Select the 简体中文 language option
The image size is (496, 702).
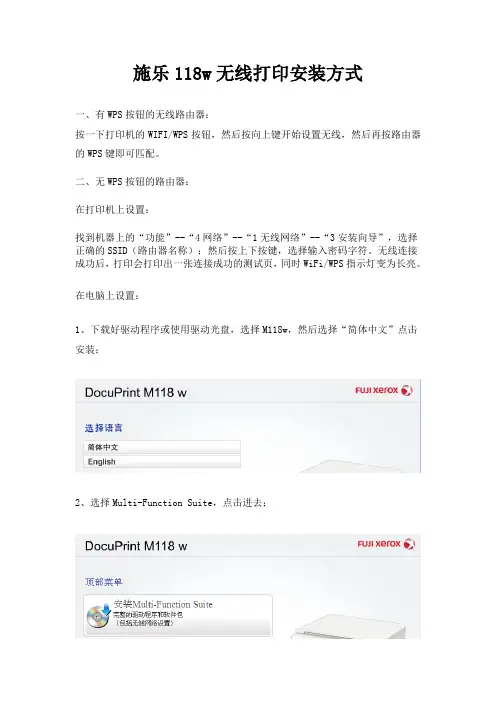(162, 447)
